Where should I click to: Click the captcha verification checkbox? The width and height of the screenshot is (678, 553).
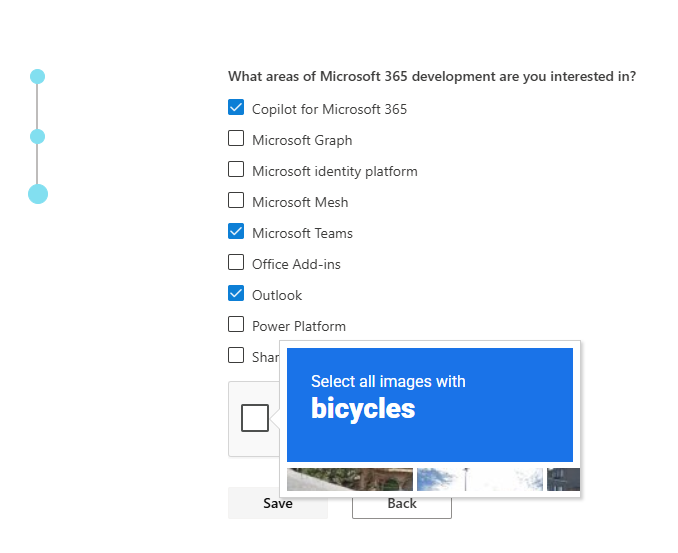coord(255,418)
